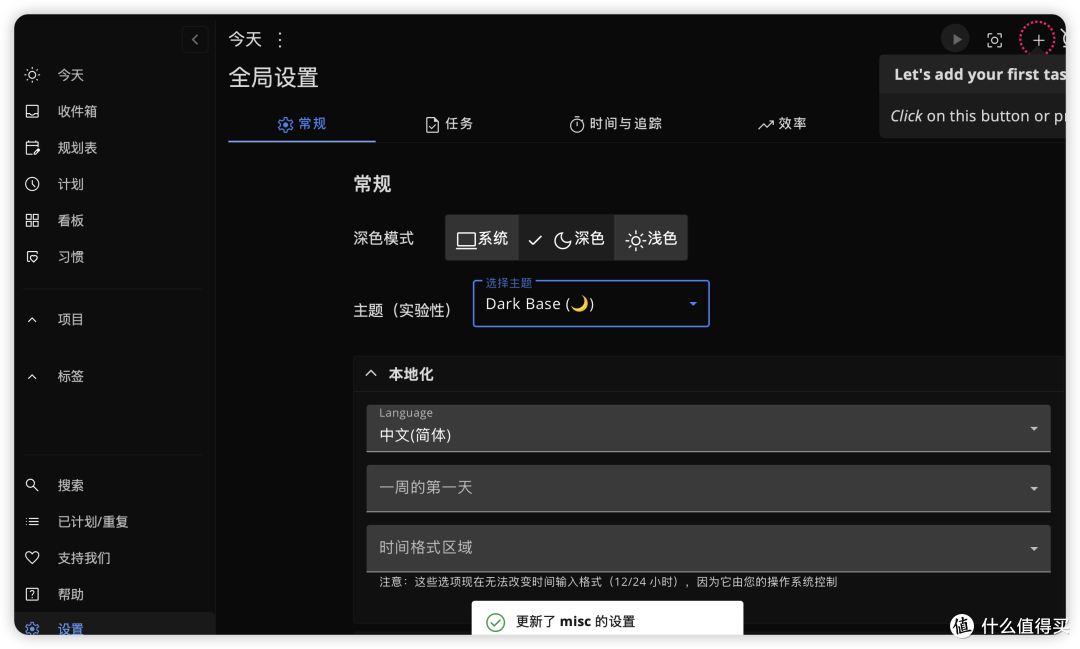Image resolution: width=1080 pixels, height=649 pixels.
Task: Open 看板 in the sidebar
Action: point(70,220)
